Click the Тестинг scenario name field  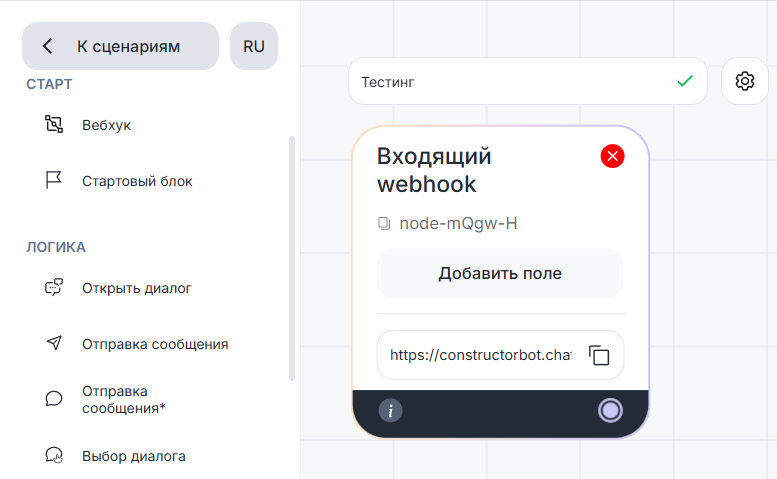point(510,82)
